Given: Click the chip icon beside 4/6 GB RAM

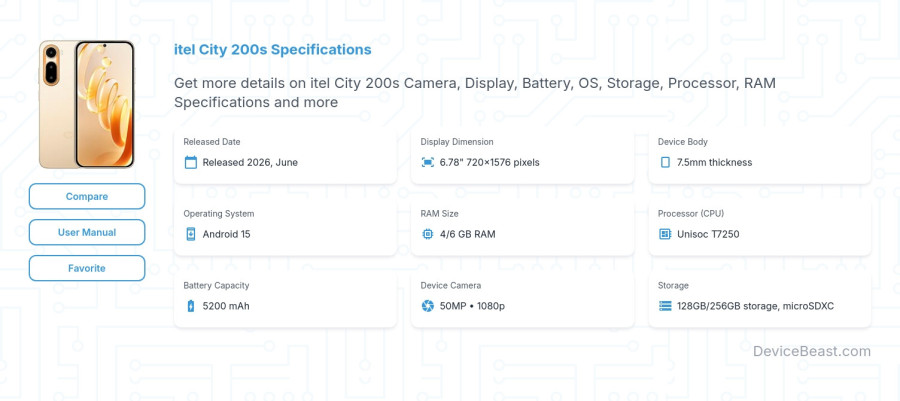Looking at the screenshot, I should (x=428, y=234).
